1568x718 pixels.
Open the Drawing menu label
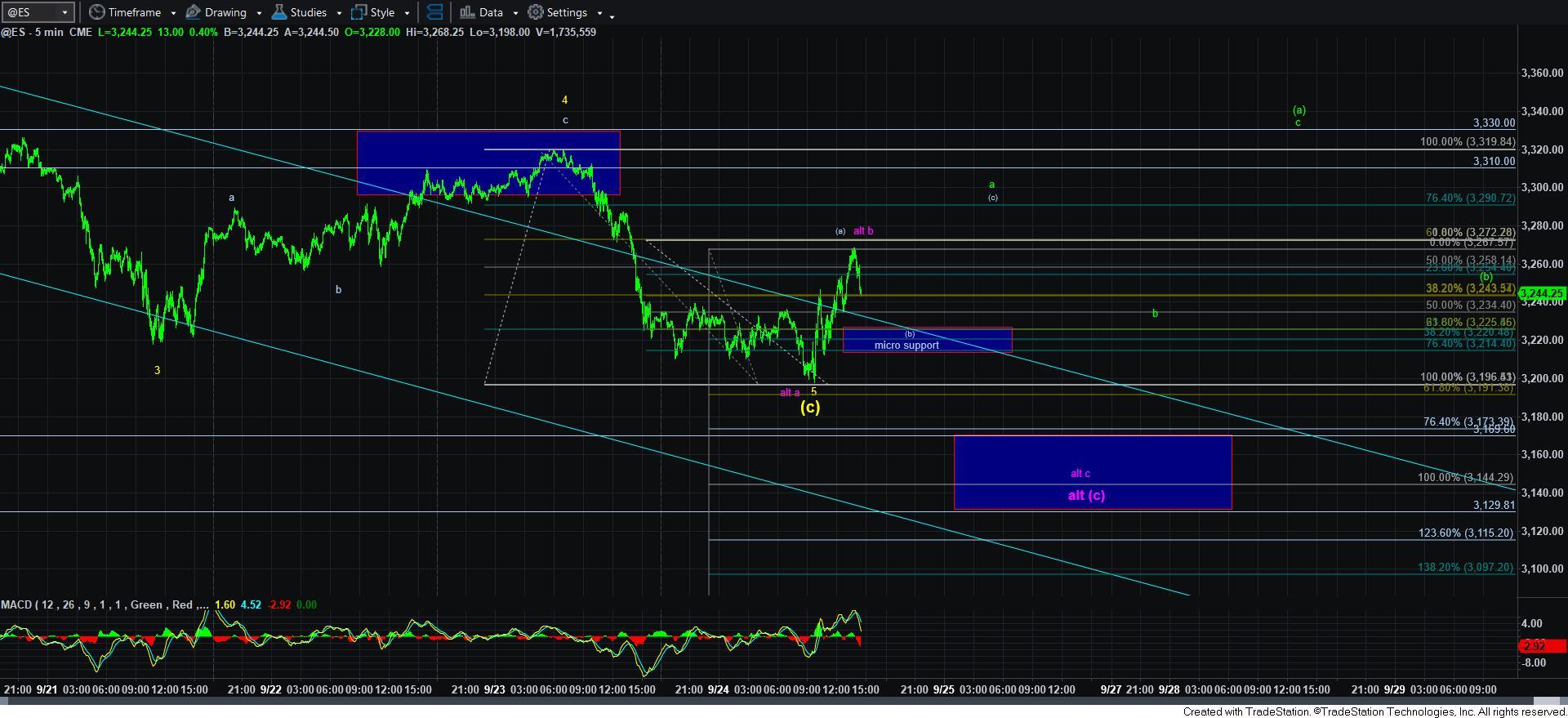click(225, 12)
